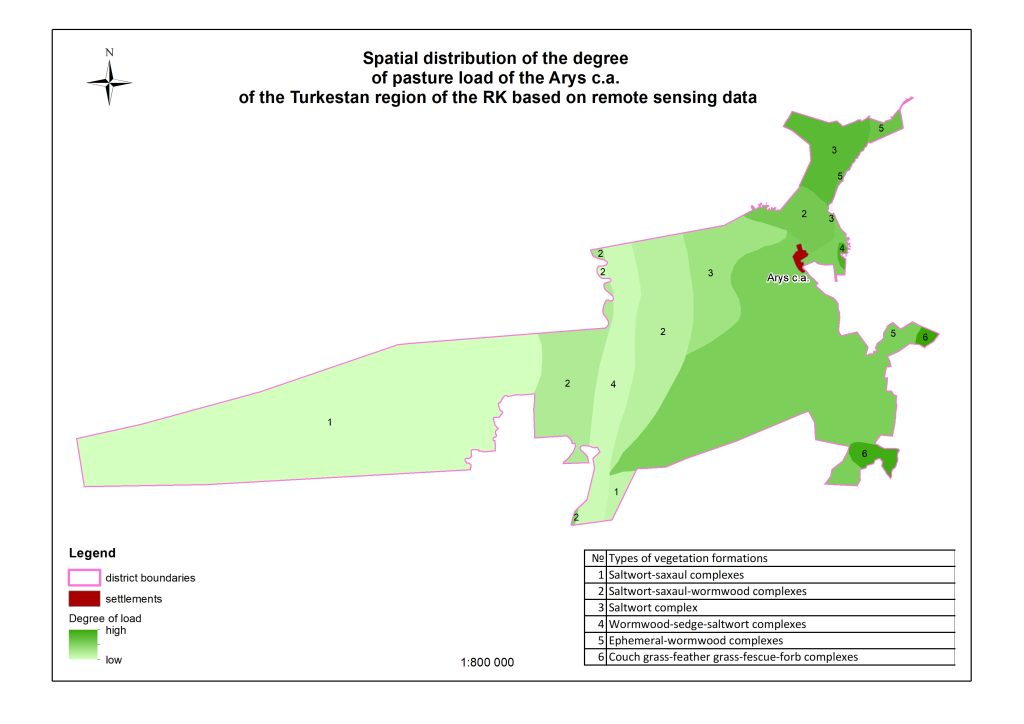The height and width of the screenshot is (724, 1024).
Task: Select the 'Saltwort-saxaul-wormwood complexes' table row
Action: 771,591
